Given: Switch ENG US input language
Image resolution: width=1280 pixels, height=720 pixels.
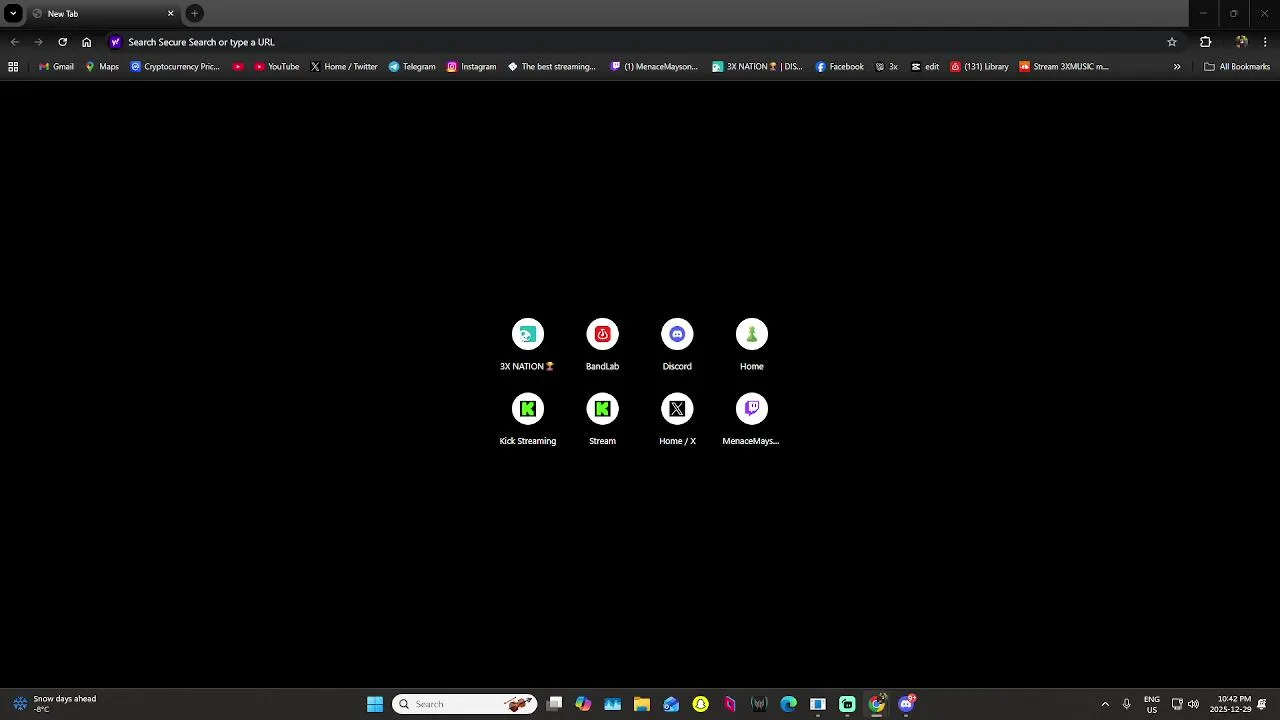Looking at the screenshot, I should [1152, 704].
